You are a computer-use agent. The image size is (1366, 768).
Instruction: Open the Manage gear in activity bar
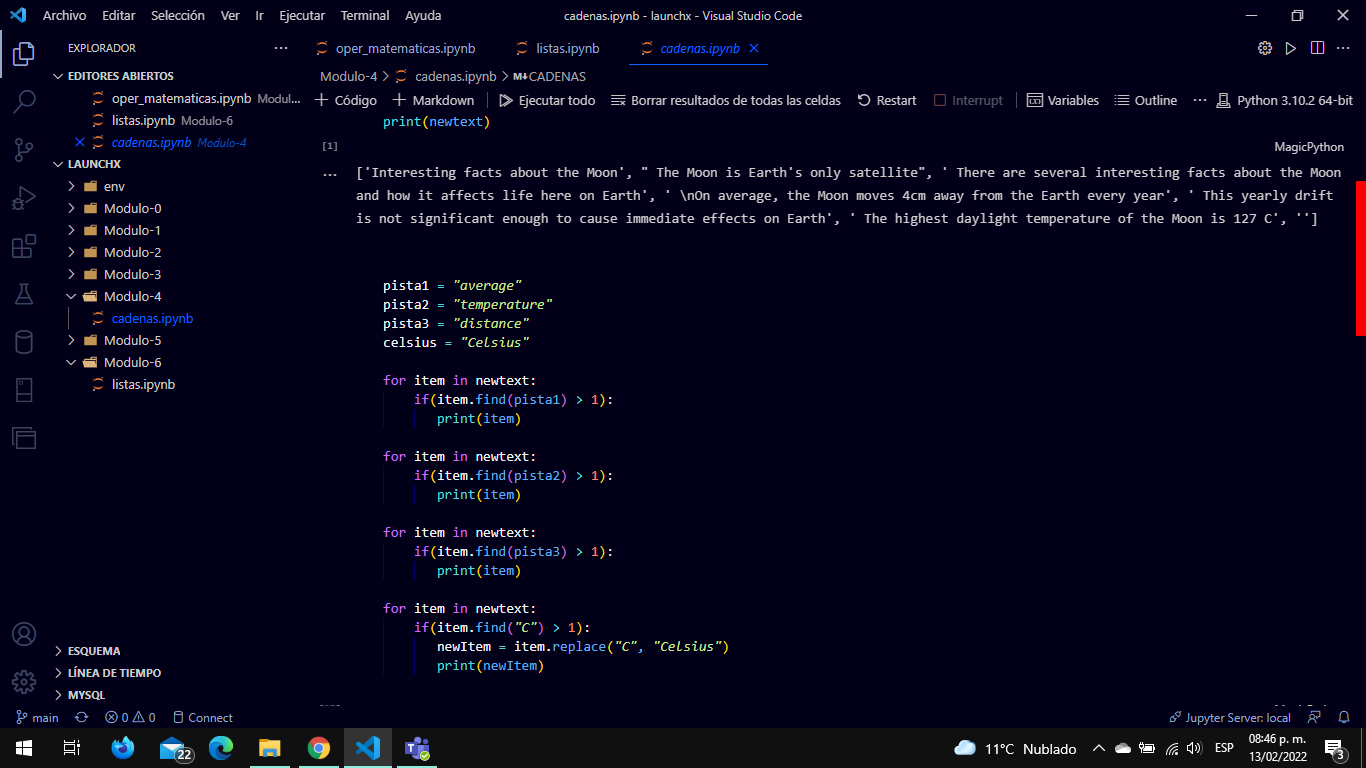pyautogui.click(x=24, y=682)
